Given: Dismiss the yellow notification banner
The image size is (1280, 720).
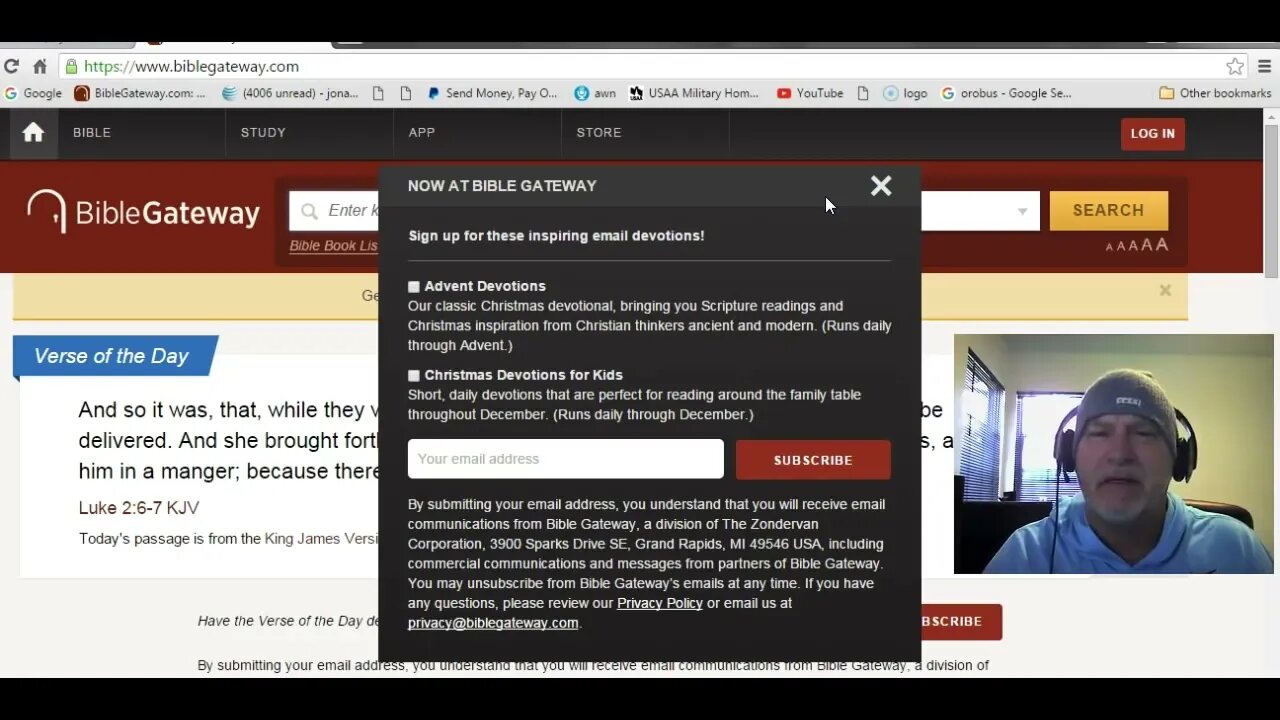Looking at the screenshot, I should [x=1165, y=290].
